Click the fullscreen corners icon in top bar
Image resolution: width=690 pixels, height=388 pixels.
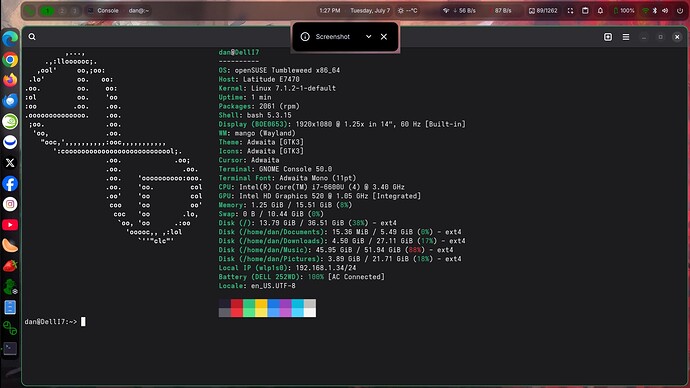pyautogui.click(x=570, y=11)
